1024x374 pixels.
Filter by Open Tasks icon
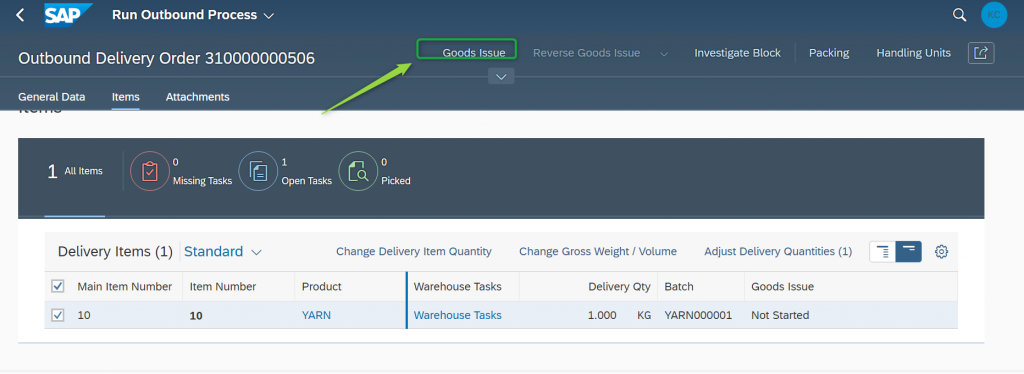(x=258, y=172)
